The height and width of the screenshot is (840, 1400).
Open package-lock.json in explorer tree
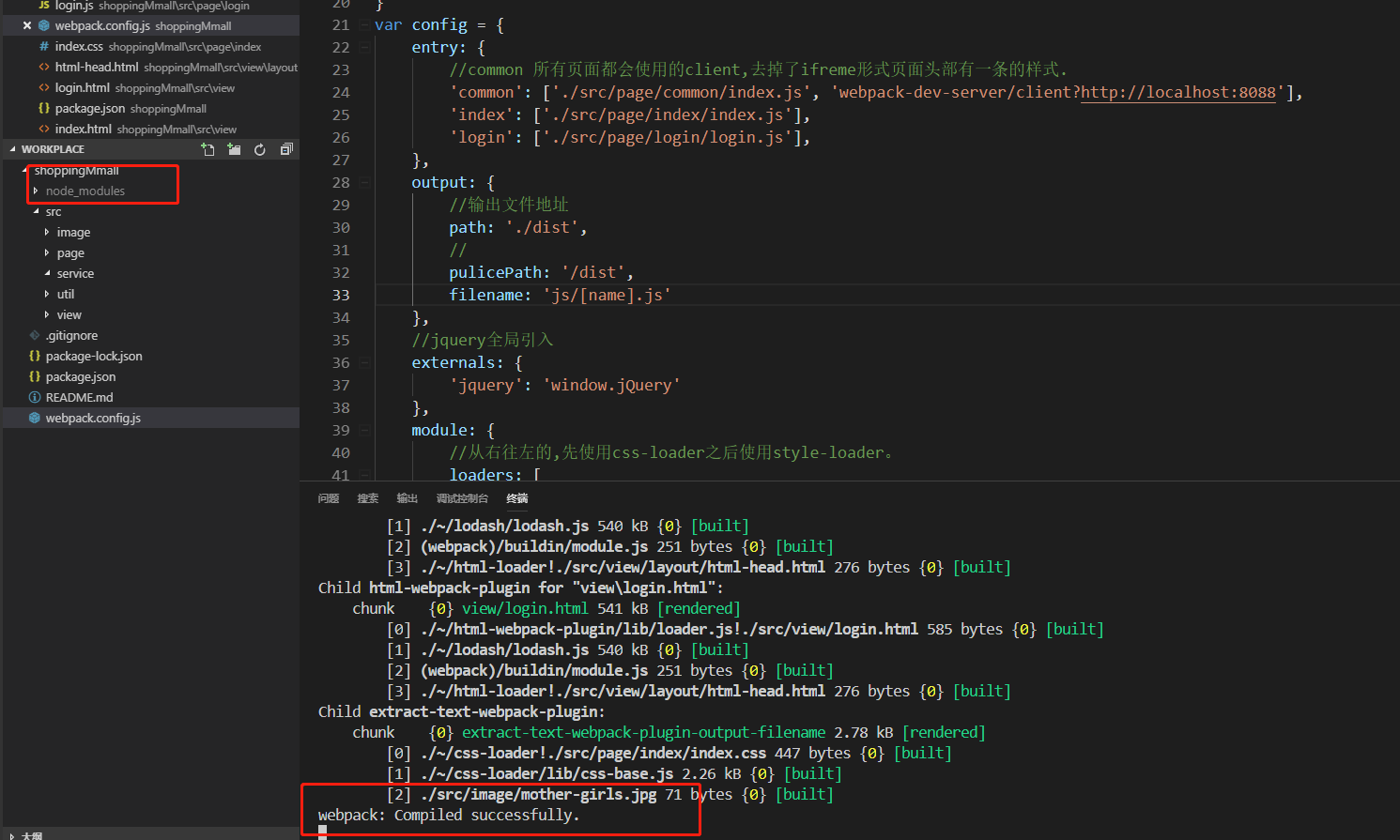[x=94, y=356]
